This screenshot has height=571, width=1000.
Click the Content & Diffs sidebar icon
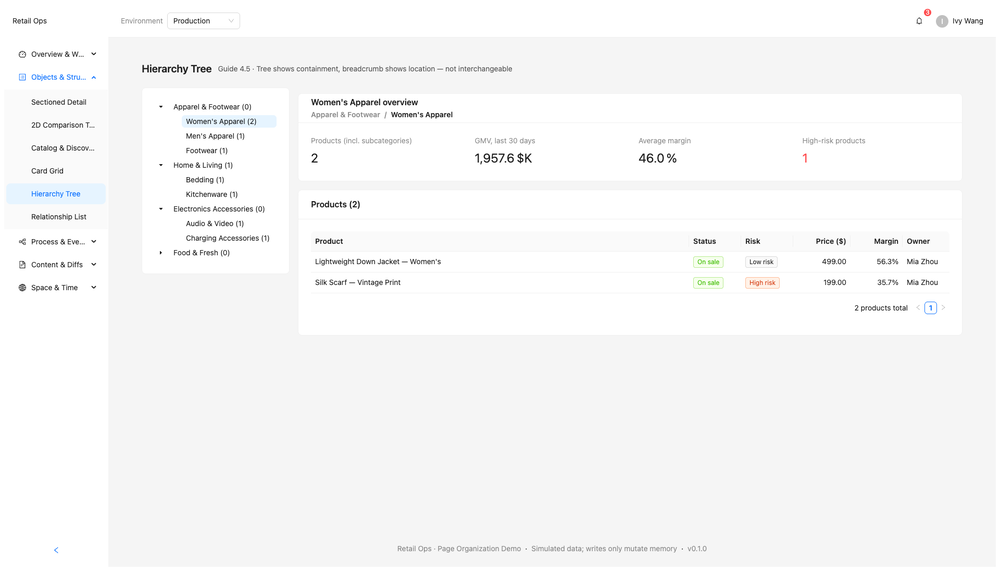click(22, 265)
